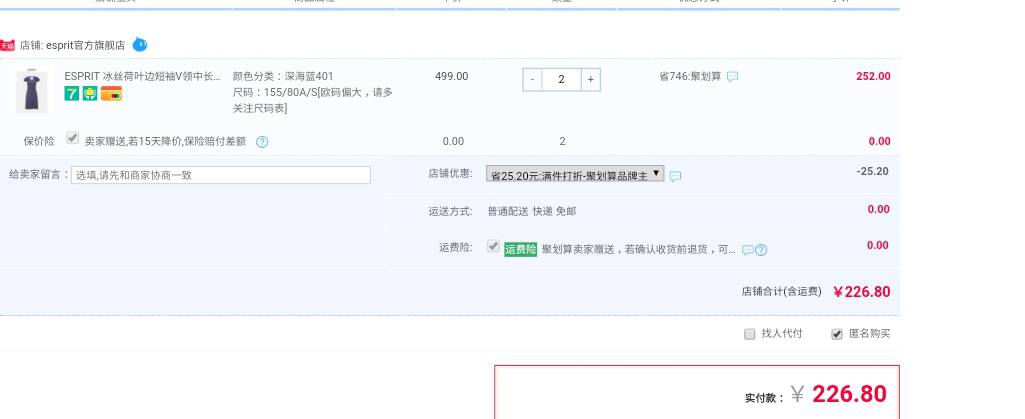Click the -25.20 discount amount
Screen dimensions: 1025x419
pos(873,171)
